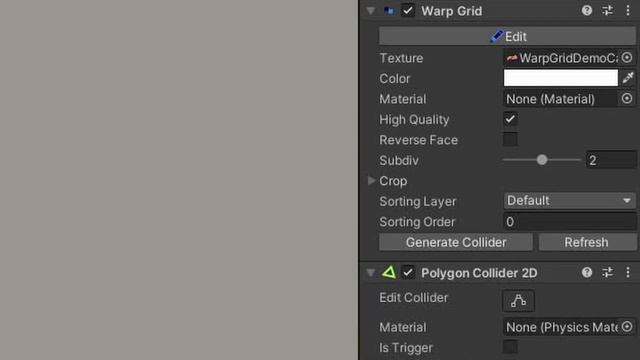This screenshot has width=640, height=360.
Task: Open Warp Grid help reference icon
Action: tap(587, 11)
